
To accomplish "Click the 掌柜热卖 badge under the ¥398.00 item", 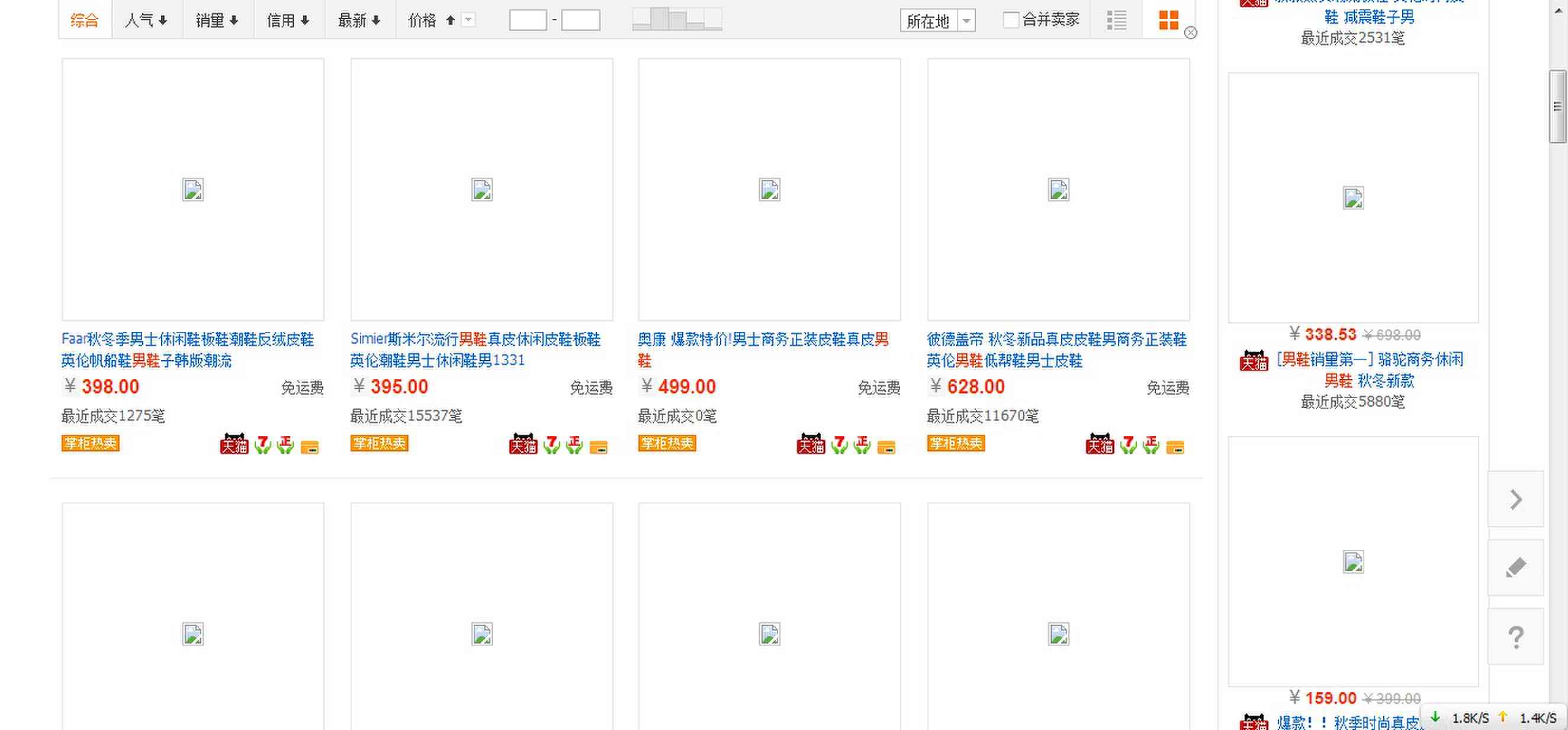I will [x=90, y=443].
